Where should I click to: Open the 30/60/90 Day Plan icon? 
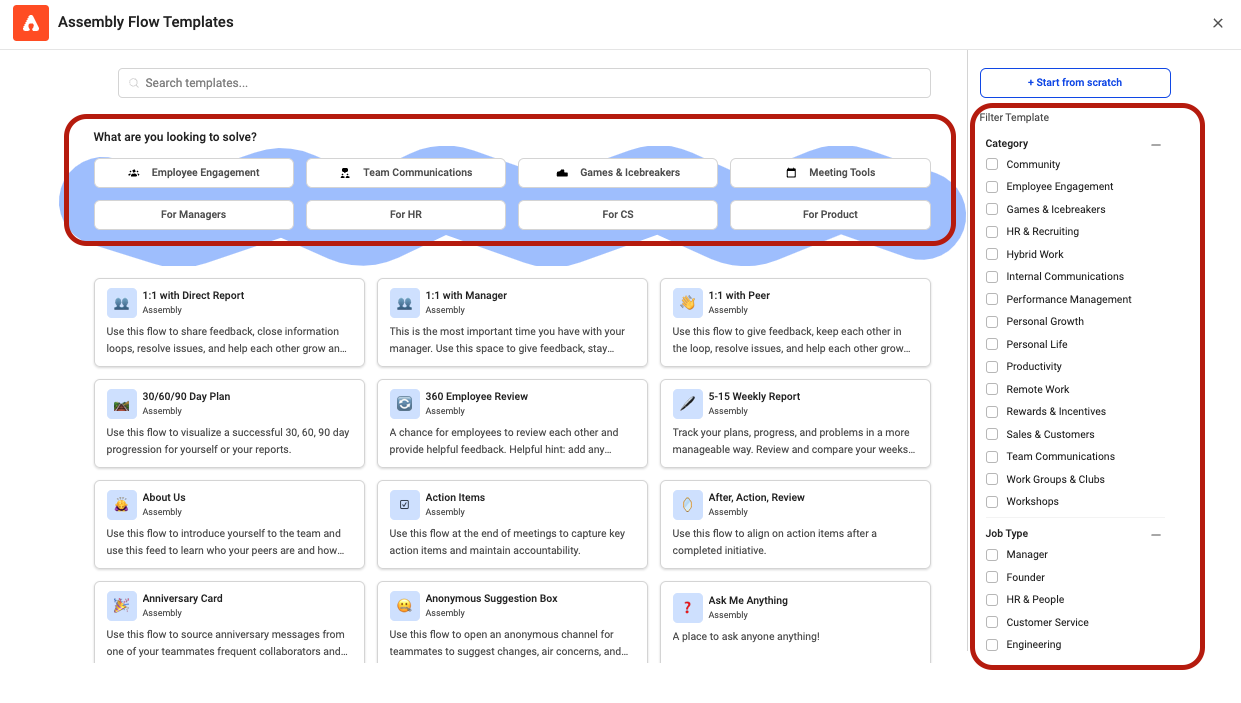tap(122, 403)
